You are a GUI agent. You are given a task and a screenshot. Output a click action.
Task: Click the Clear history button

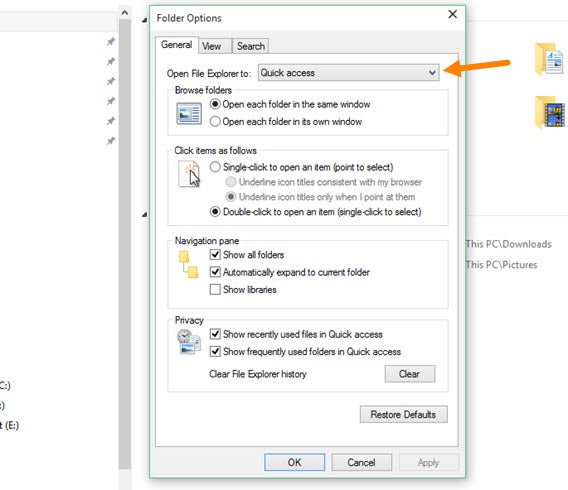click(410, 374)
